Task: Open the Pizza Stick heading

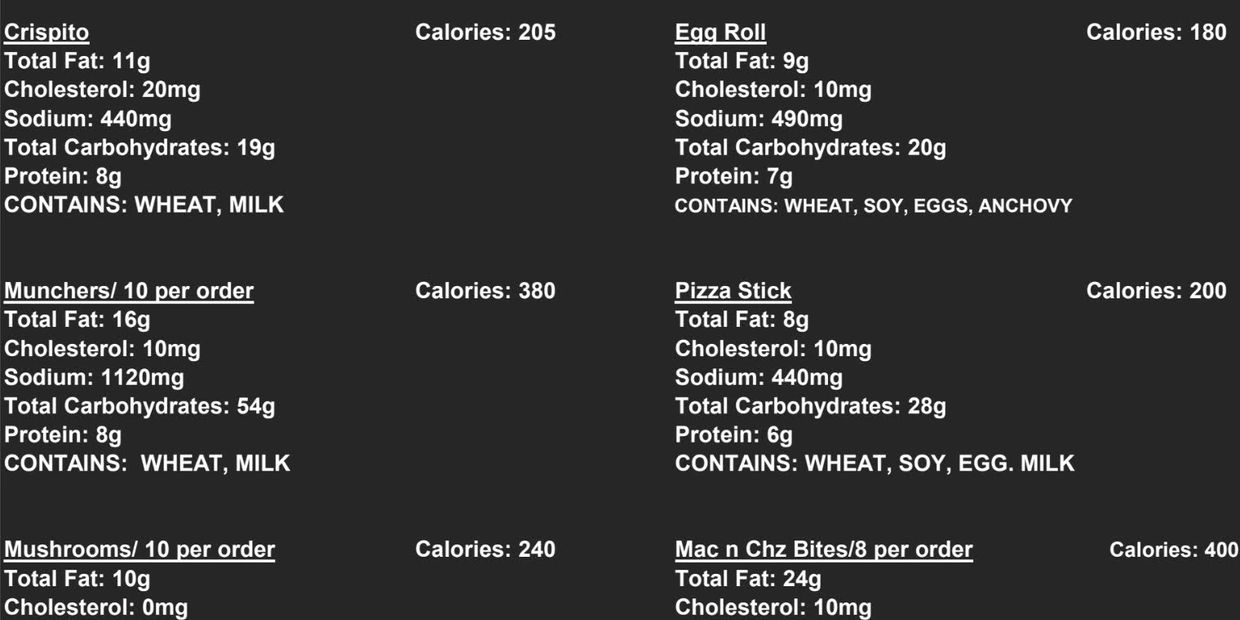Action: (733, 292)
